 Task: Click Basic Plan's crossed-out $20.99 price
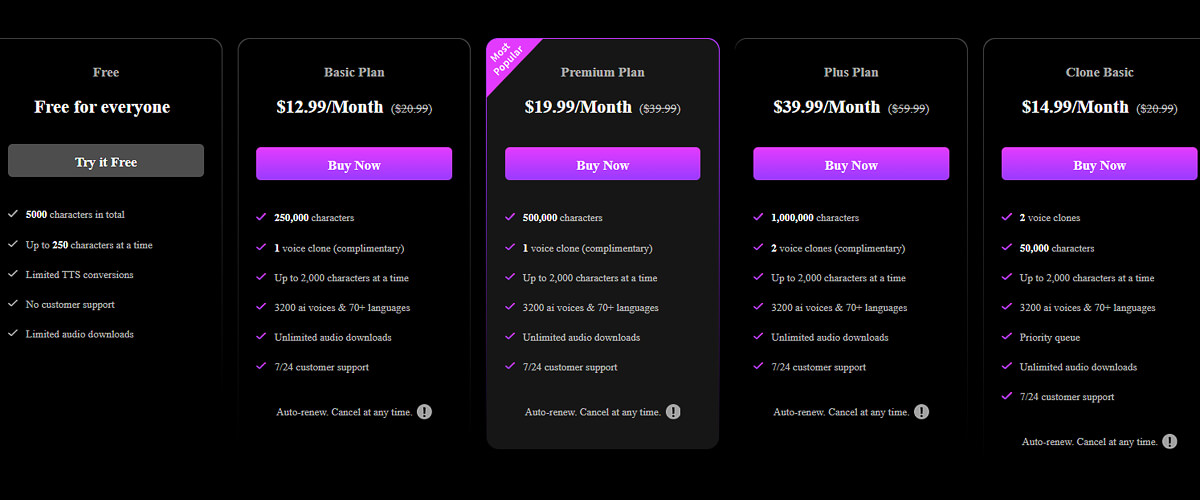tap(411, 108)
